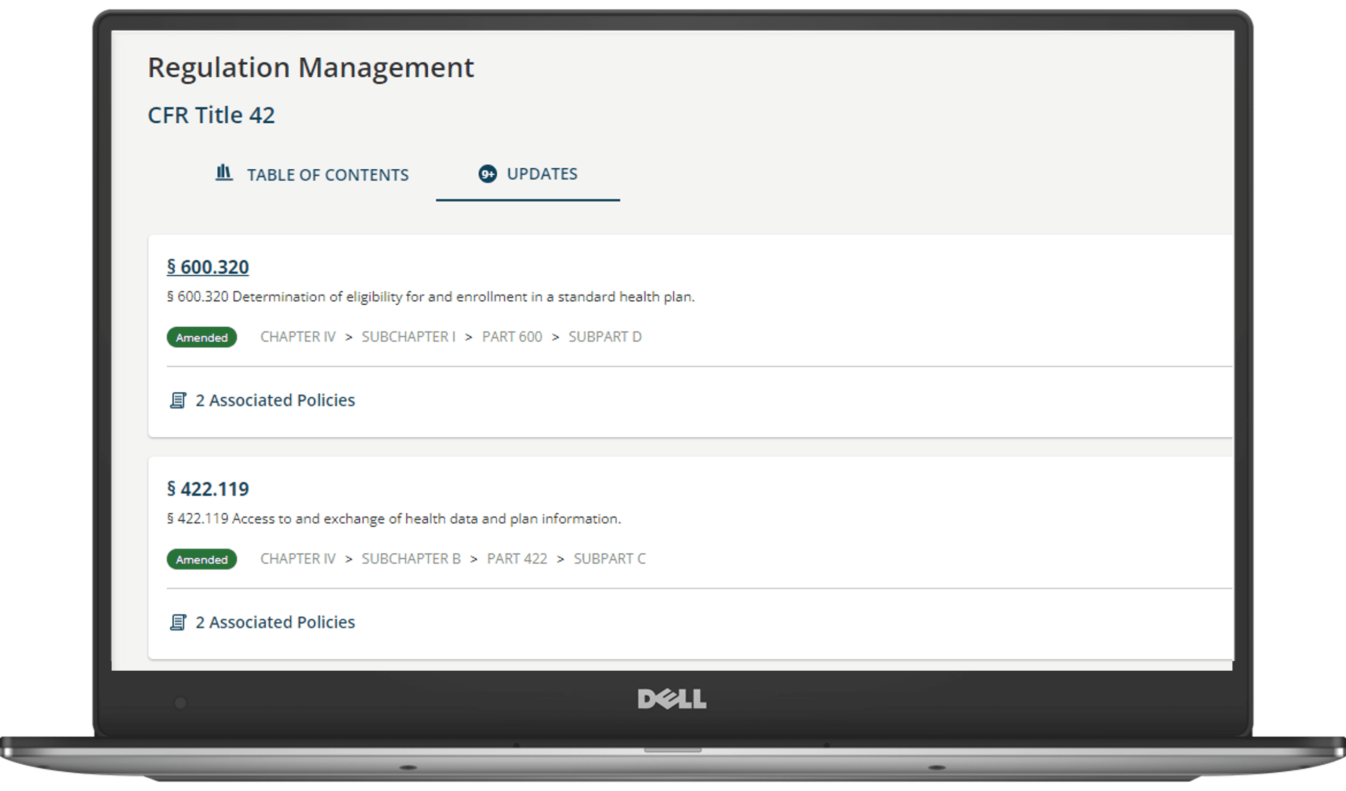Open SUBPART D from the breadcrumb
The height and width of the screenshot is (791, 1346).
click(604, 337)
